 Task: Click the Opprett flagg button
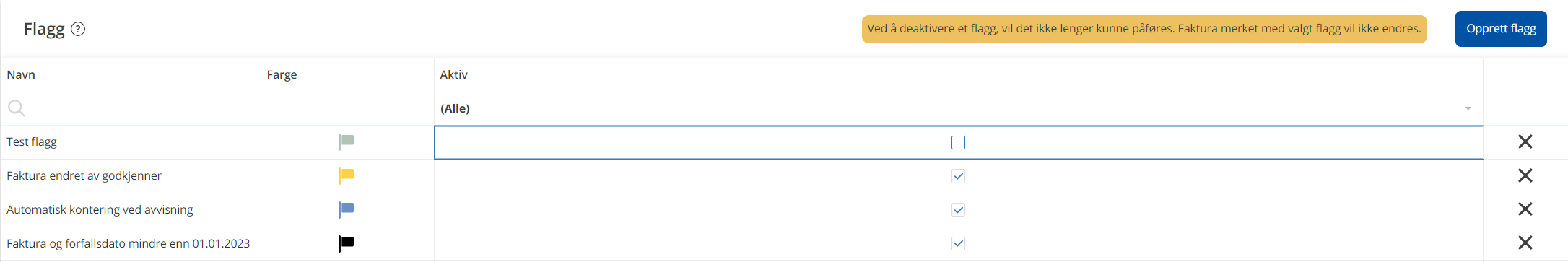[1501, 29]
